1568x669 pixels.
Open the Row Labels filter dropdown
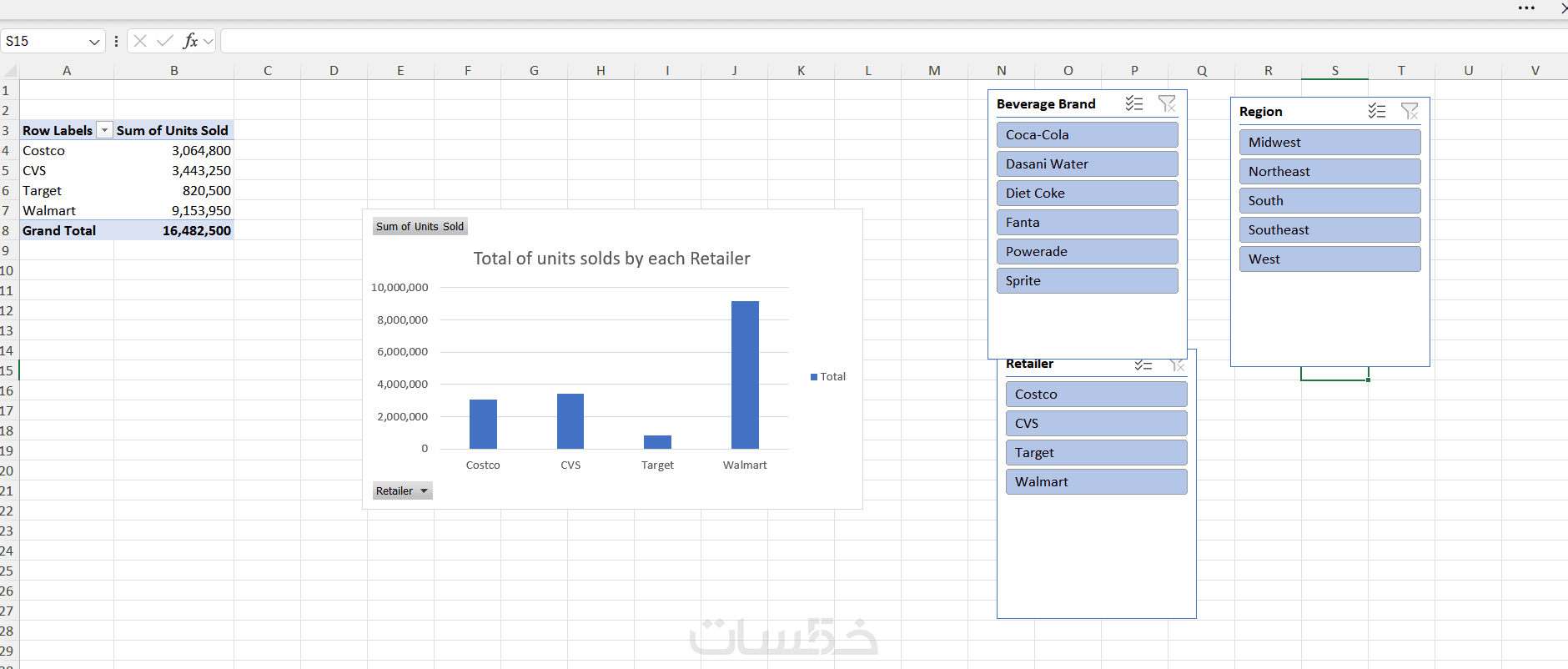(104, 130)
